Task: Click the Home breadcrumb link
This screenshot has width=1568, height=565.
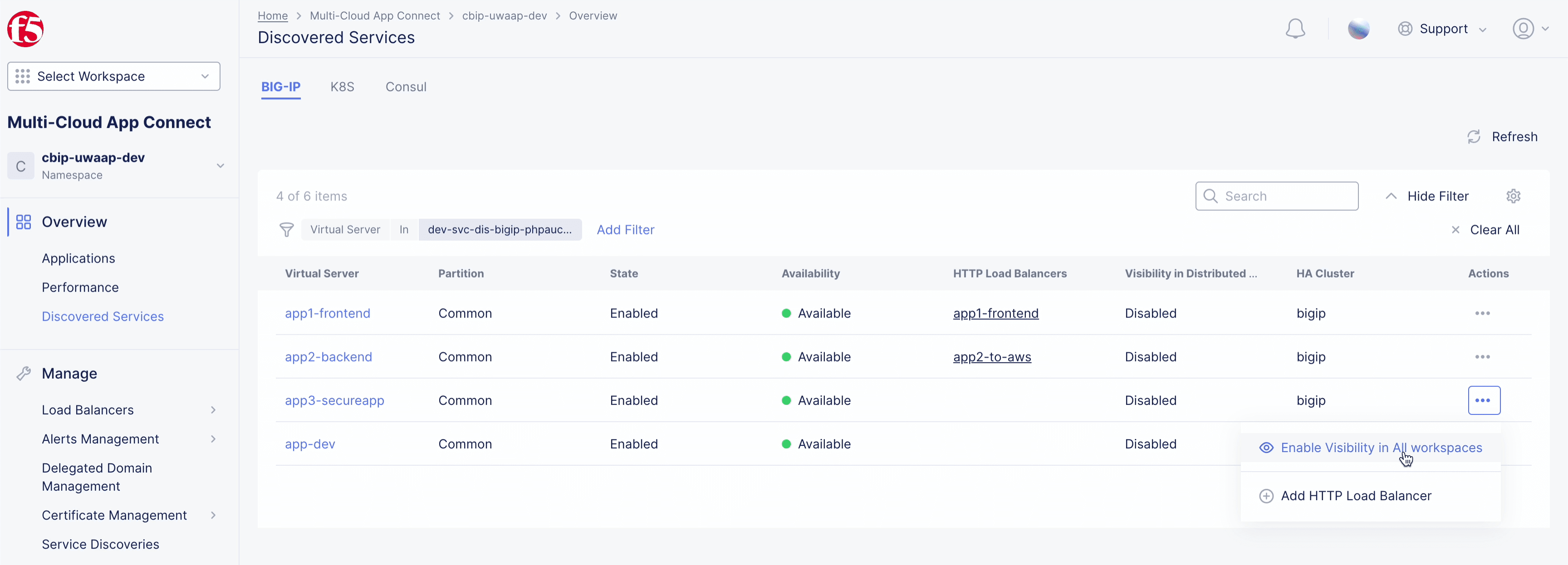Action: point(273,16)
